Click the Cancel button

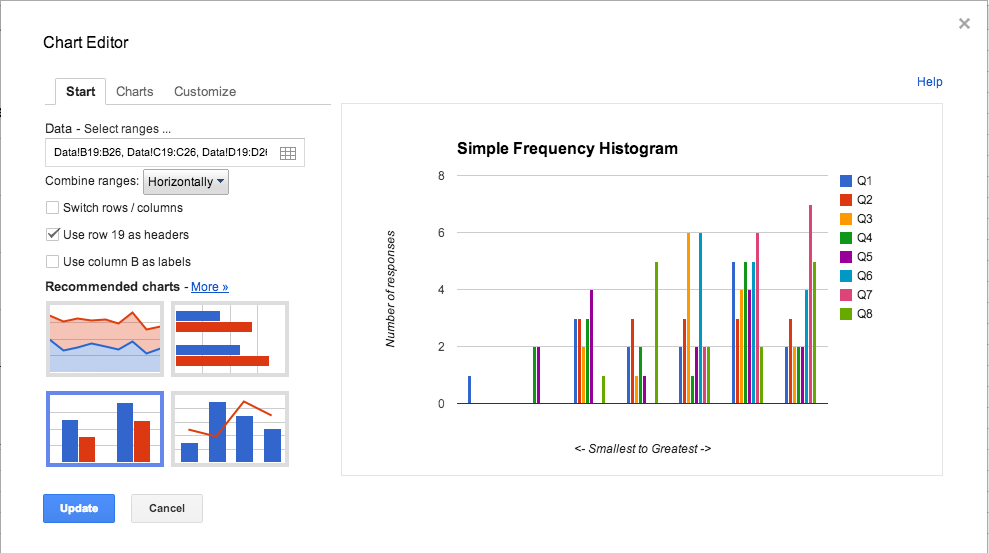point(166,508)
